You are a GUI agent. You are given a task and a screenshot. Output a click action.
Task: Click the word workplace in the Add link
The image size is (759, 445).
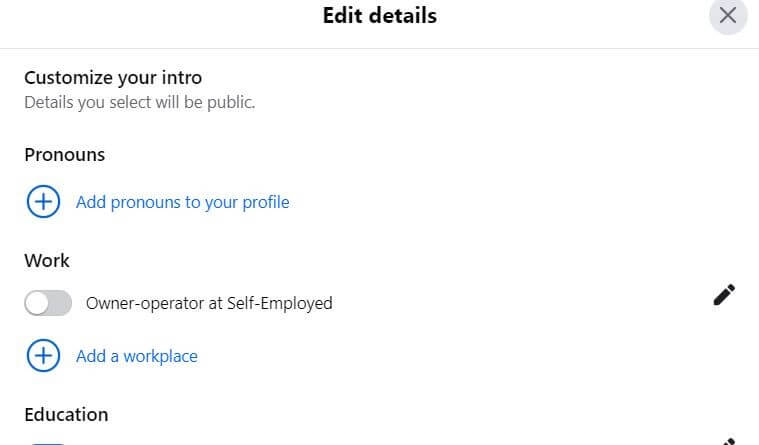point(160,356)
